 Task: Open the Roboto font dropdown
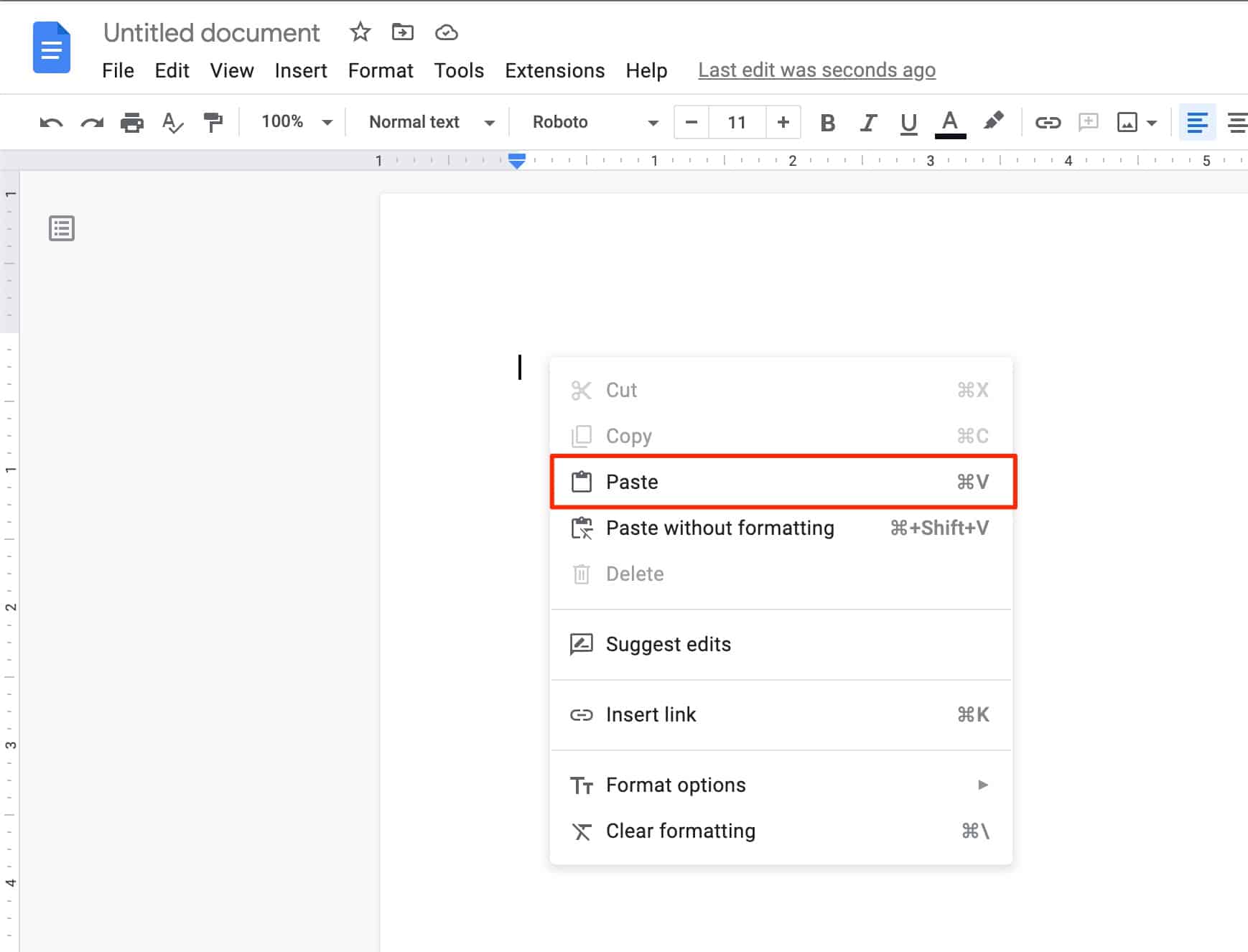(x=595, y=122)
